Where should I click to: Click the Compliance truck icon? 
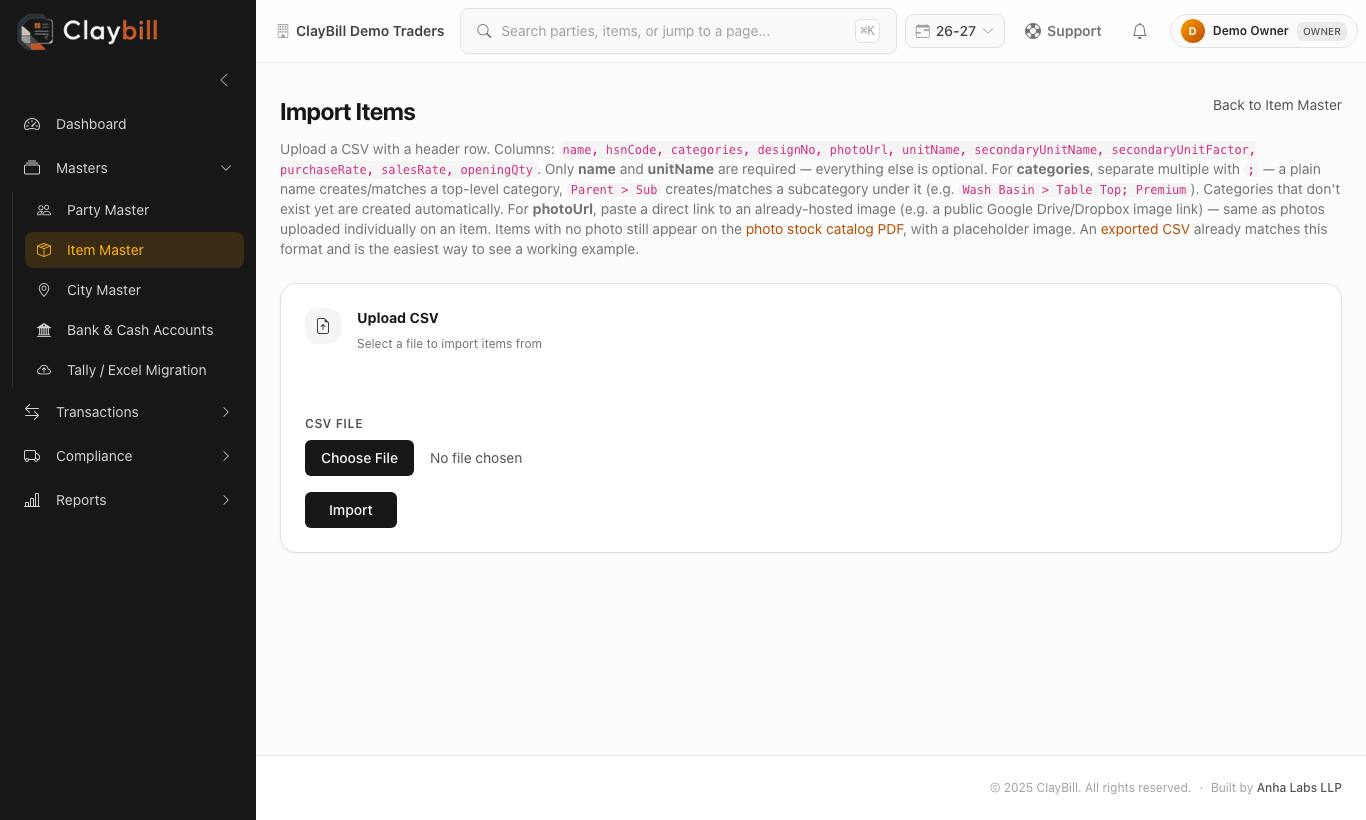[32, 456]
